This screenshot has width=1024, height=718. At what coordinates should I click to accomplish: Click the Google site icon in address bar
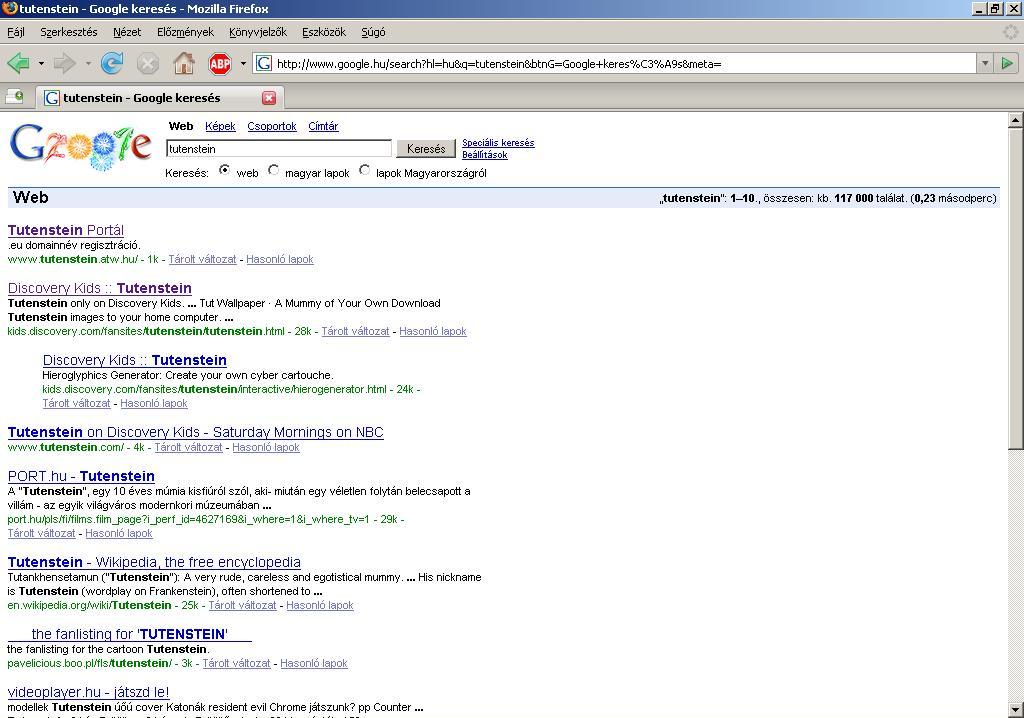(x=264, y=63)
